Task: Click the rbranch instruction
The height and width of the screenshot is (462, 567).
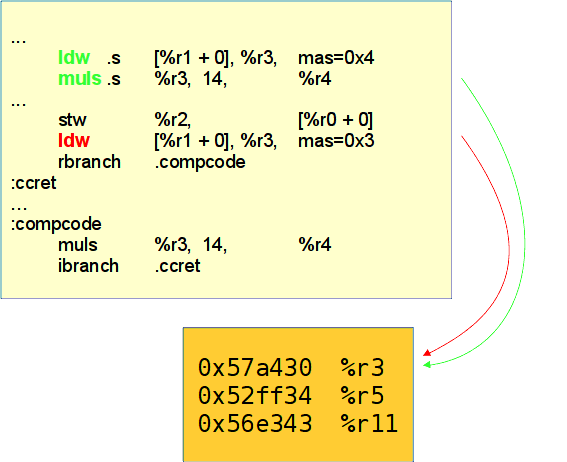Action: (x=89, y=162)
